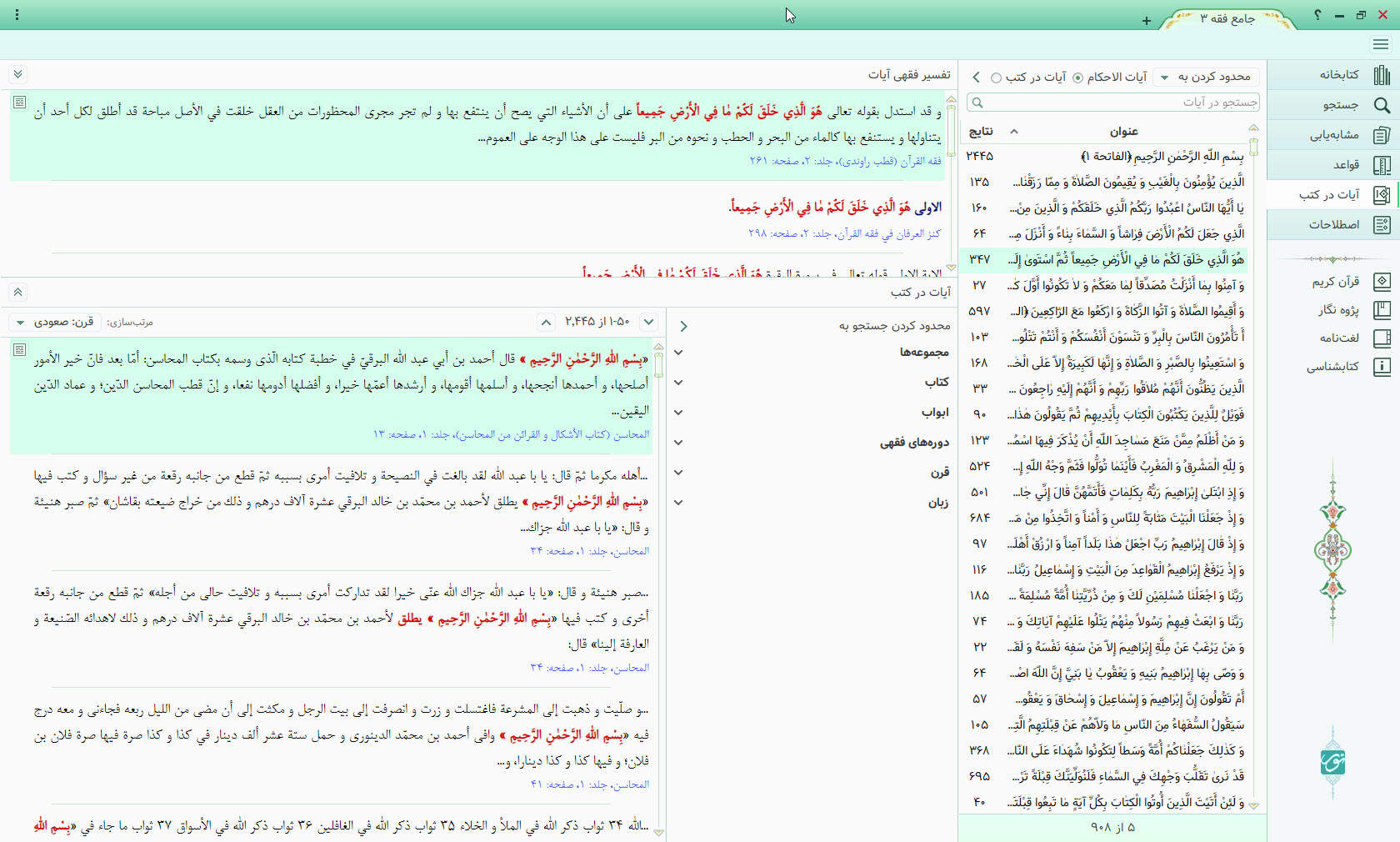This screenshot has height=842, width=1400.
Task: Select verse row with 597 results
Action: (1105, 312)
